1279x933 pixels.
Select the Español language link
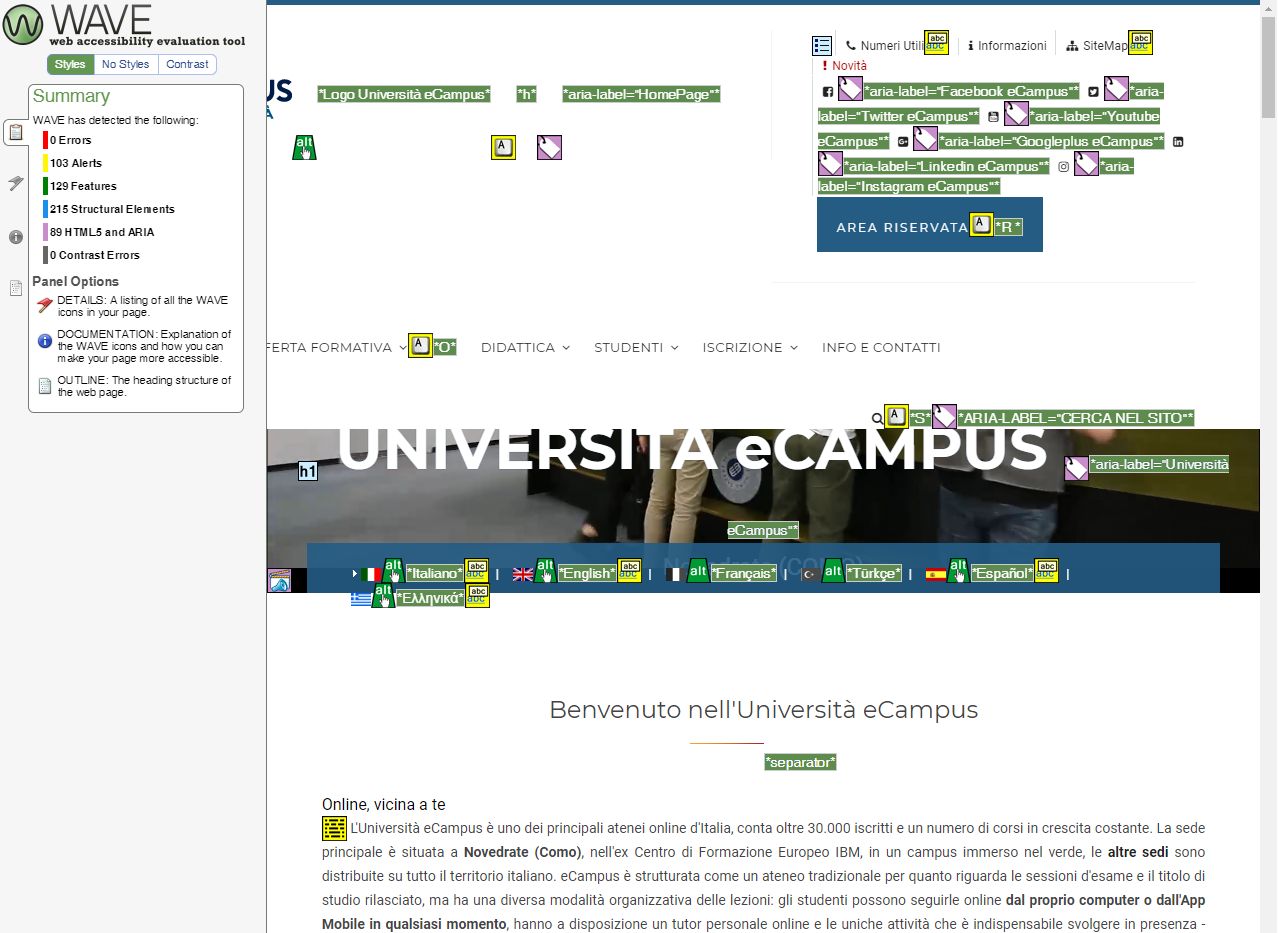(x=1002, y=573)
